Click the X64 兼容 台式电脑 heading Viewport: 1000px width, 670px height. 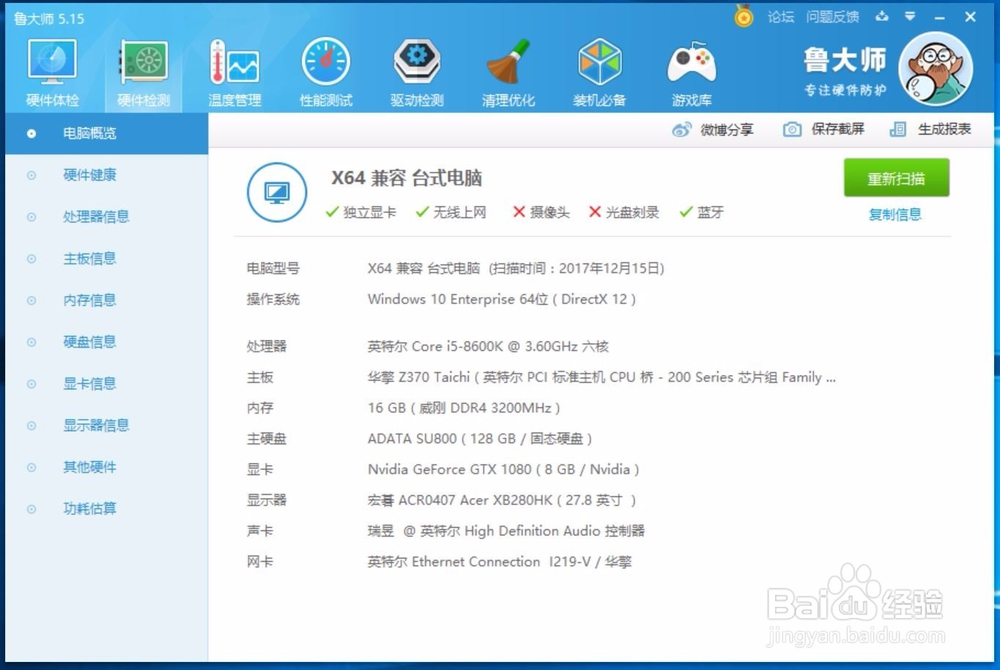point(406,178)
